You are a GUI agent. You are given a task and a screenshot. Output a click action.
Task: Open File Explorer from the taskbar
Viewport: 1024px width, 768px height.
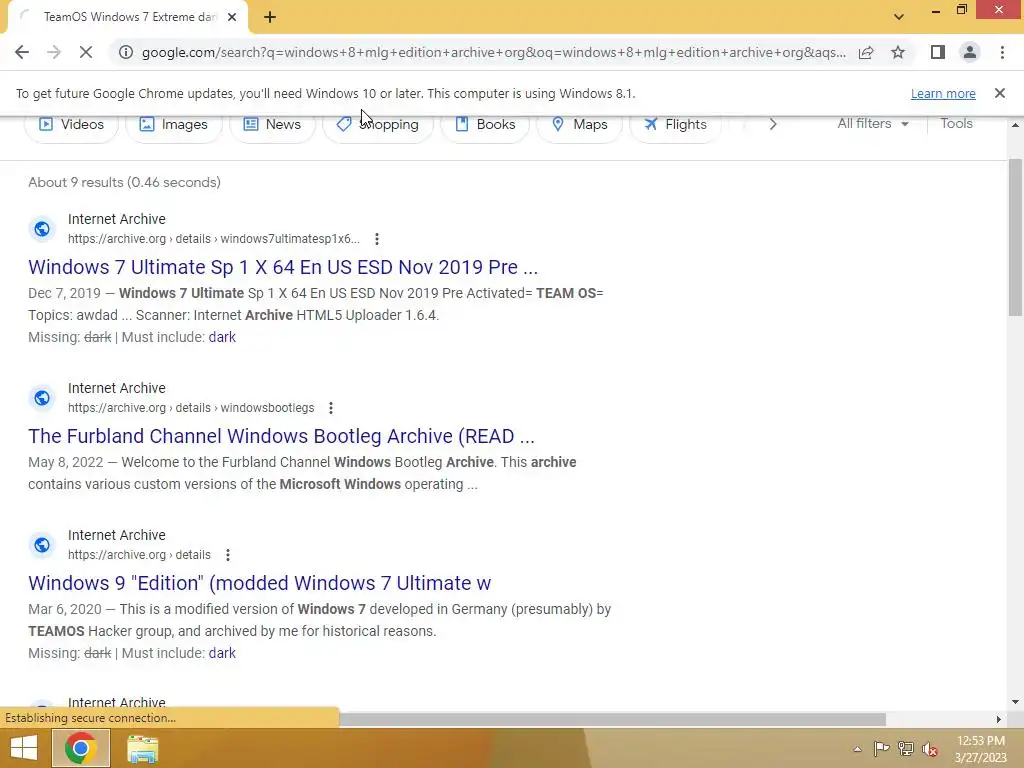coord(142,749)
